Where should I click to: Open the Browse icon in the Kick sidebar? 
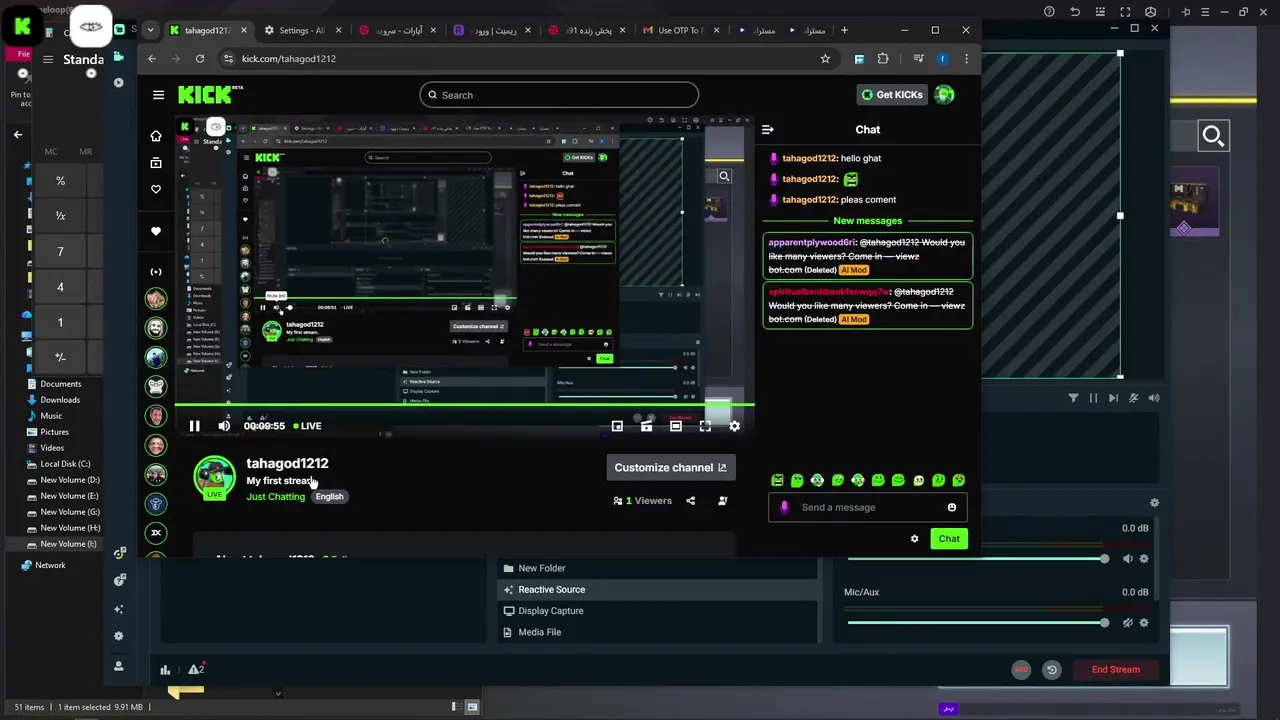tap(155, 163)
